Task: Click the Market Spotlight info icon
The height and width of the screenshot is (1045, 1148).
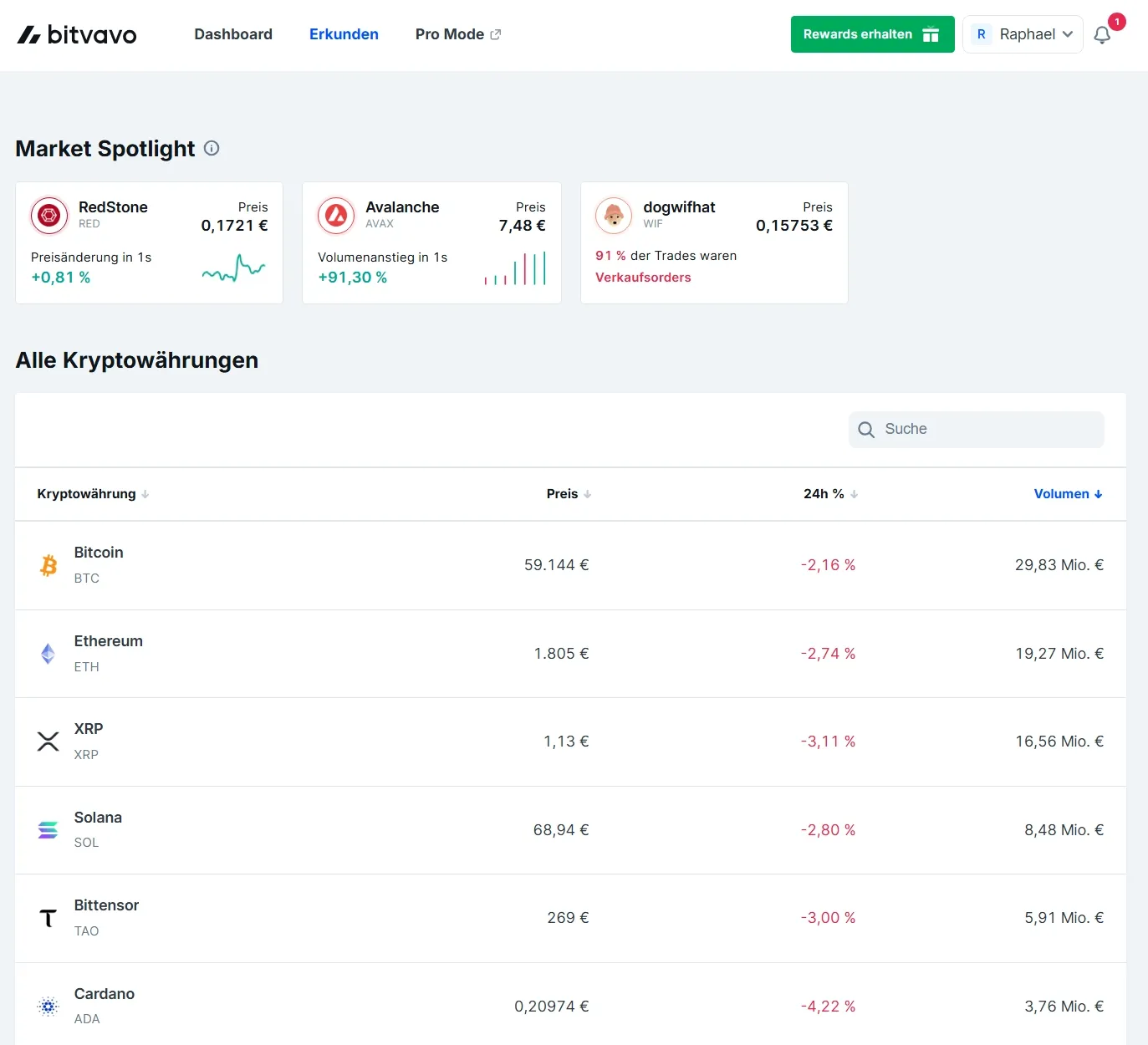Action: click(x=212, y=148)
